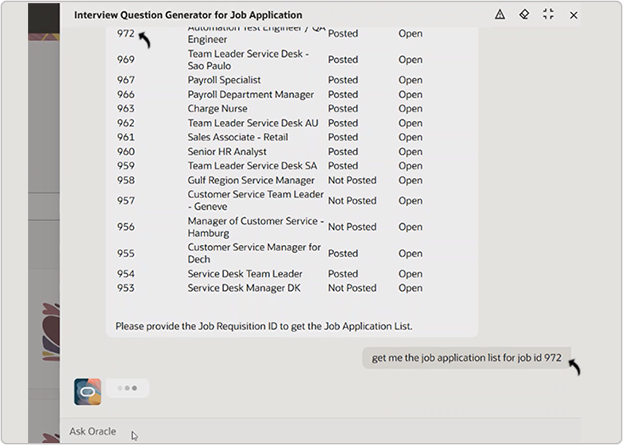This screenshot has height=445, width=623.
Task: Click the eraser clear-chat icon
Action: 524,15
